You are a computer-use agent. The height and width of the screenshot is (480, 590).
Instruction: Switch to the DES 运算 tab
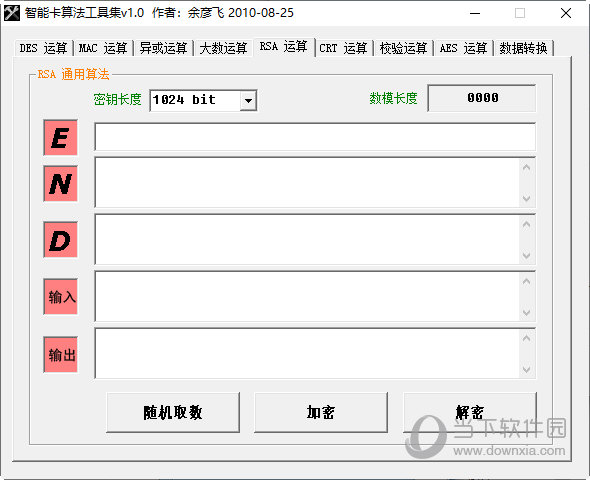[43, 49]
